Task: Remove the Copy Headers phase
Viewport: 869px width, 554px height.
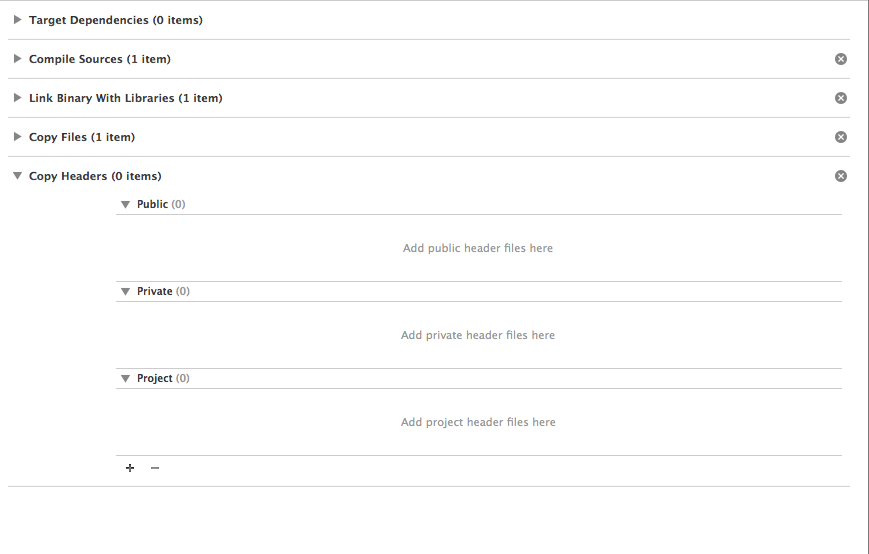Action: [841, 176]
